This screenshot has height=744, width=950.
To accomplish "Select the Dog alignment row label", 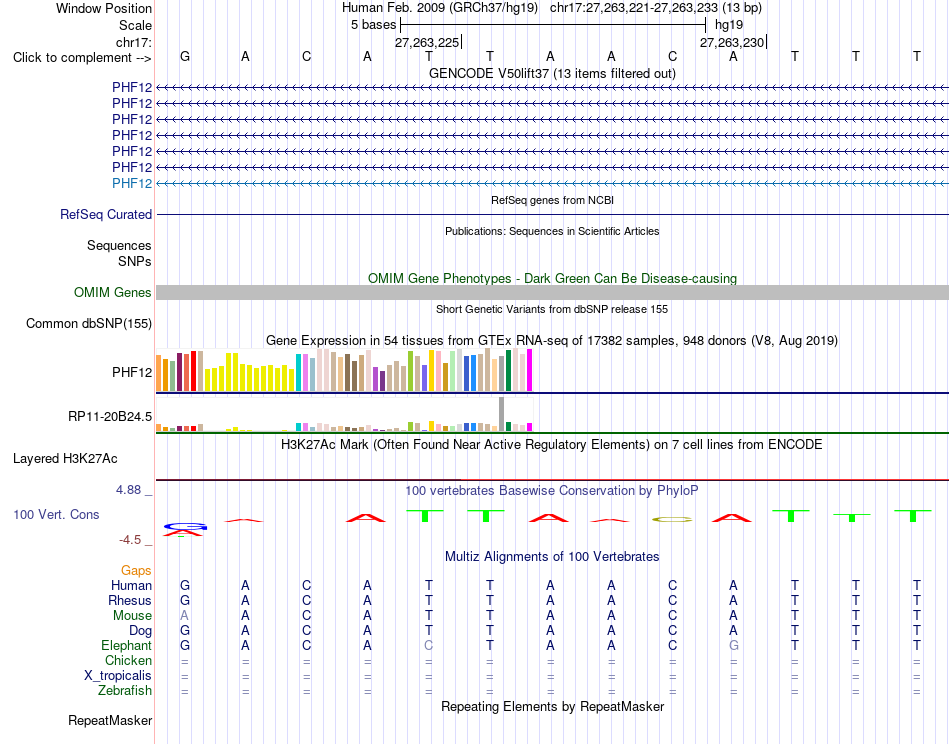I will pos(140,631).
